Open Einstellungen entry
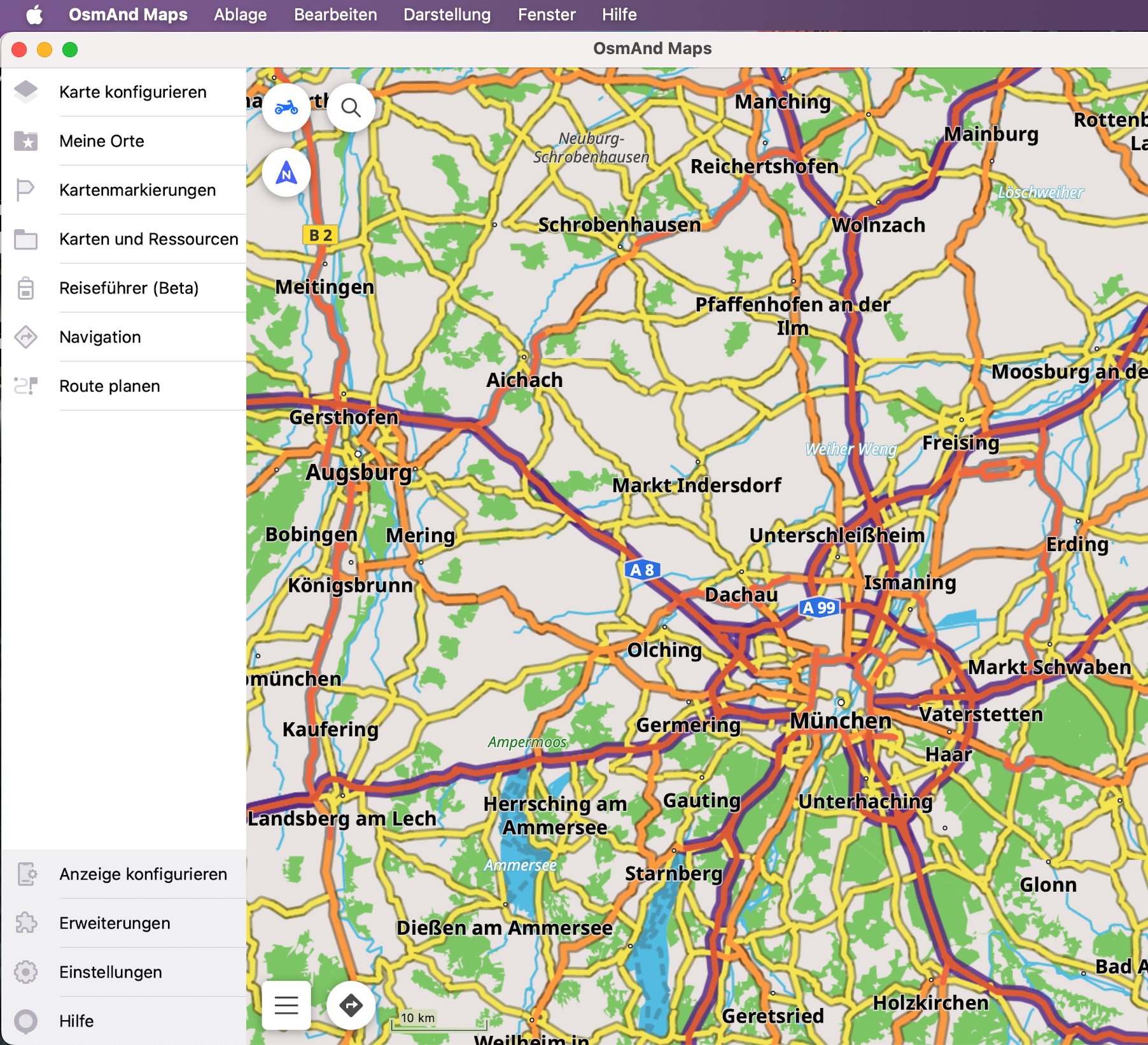The height and width of the screenshot is (1045, 1148). [x=123, y=972]
